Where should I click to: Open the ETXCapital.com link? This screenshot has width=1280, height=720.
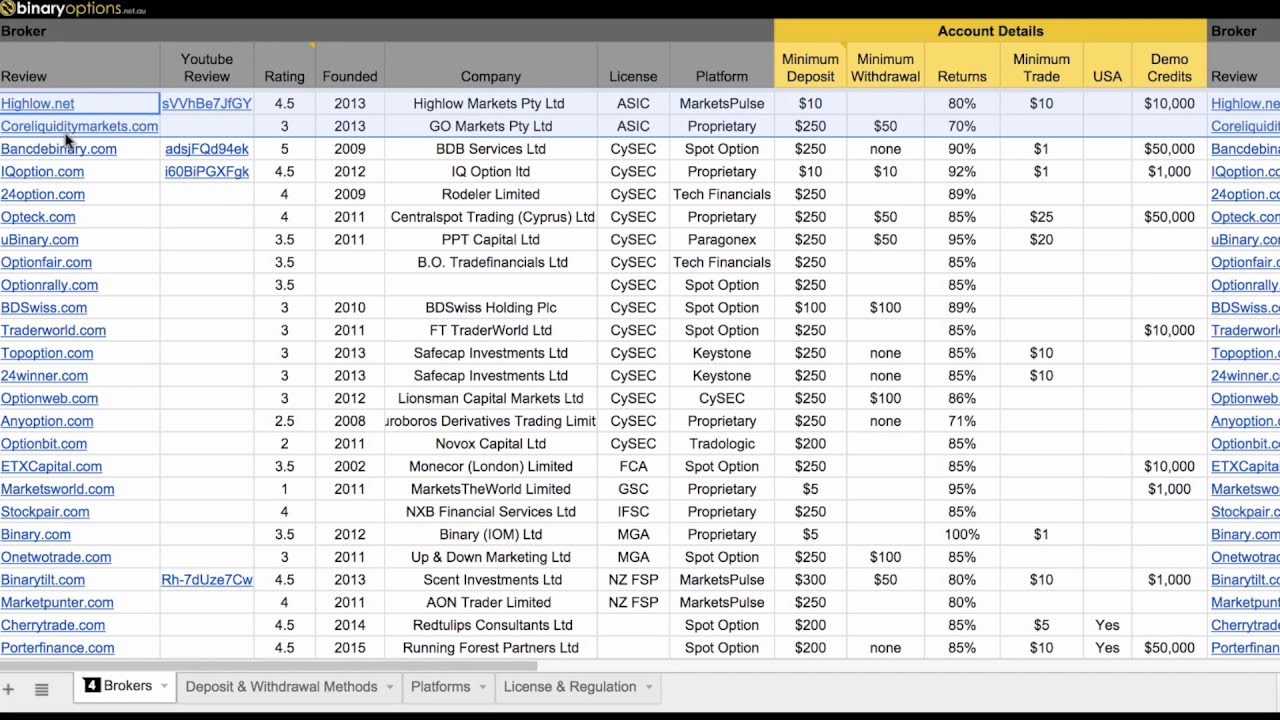coord(51,466)
